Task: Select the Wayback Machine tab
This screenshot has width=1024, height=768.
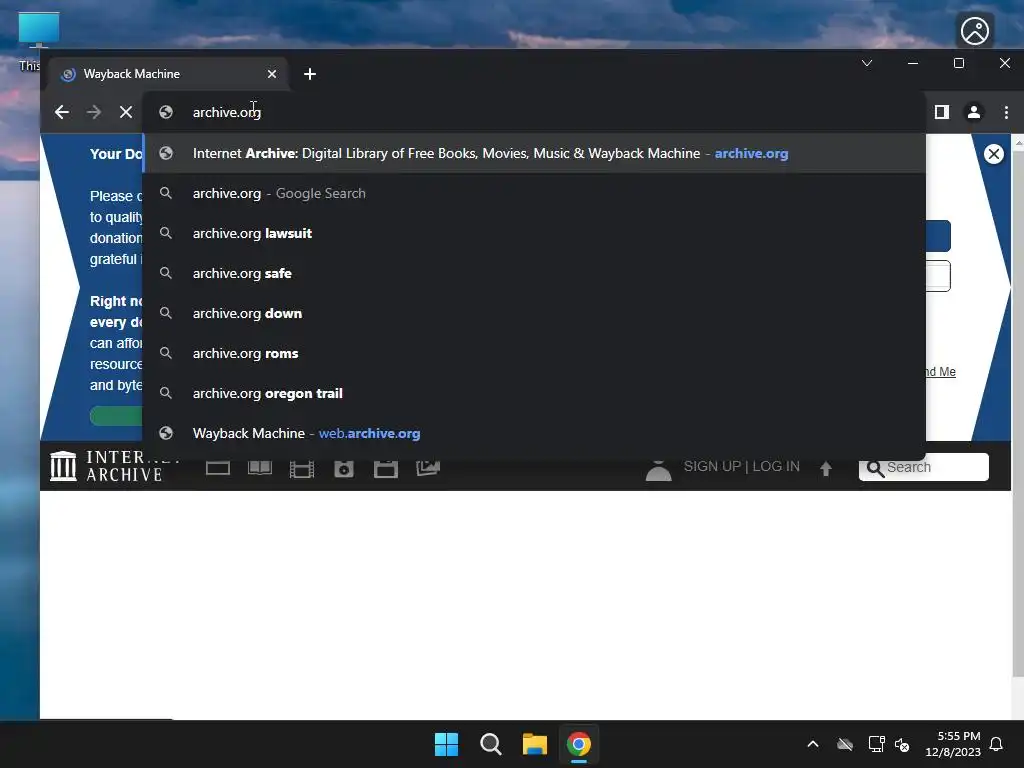Action: (x=167, y=74)
